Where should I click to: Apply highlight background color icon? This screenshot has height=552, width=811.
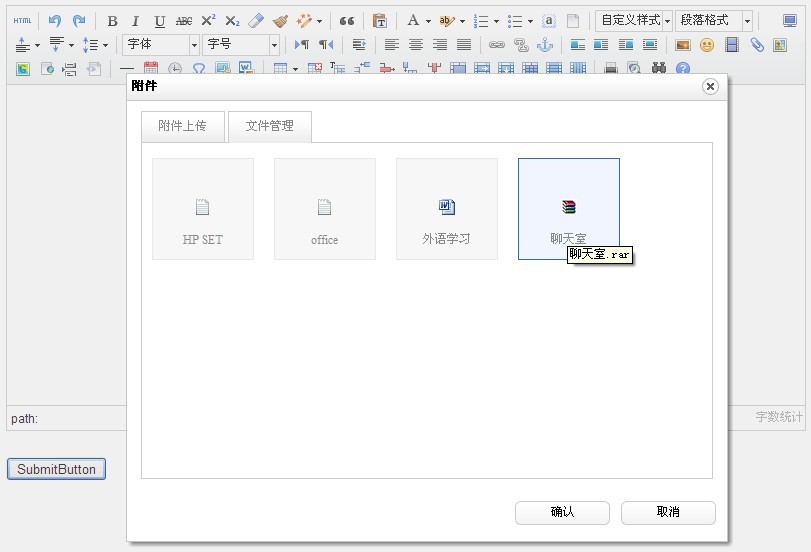[446, 21]
